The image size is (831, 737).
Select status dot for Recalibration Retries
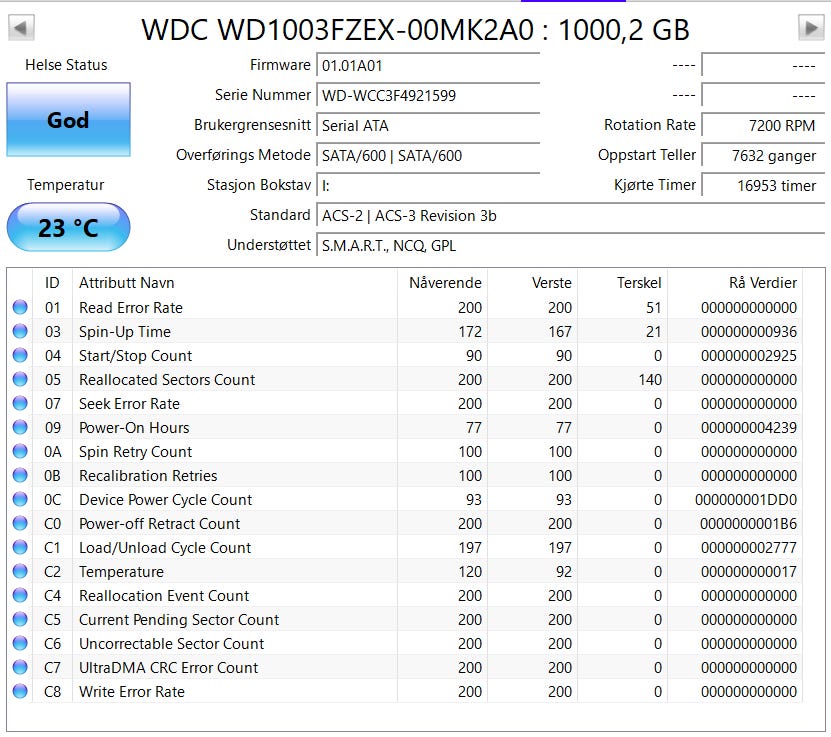click(20, 475)
